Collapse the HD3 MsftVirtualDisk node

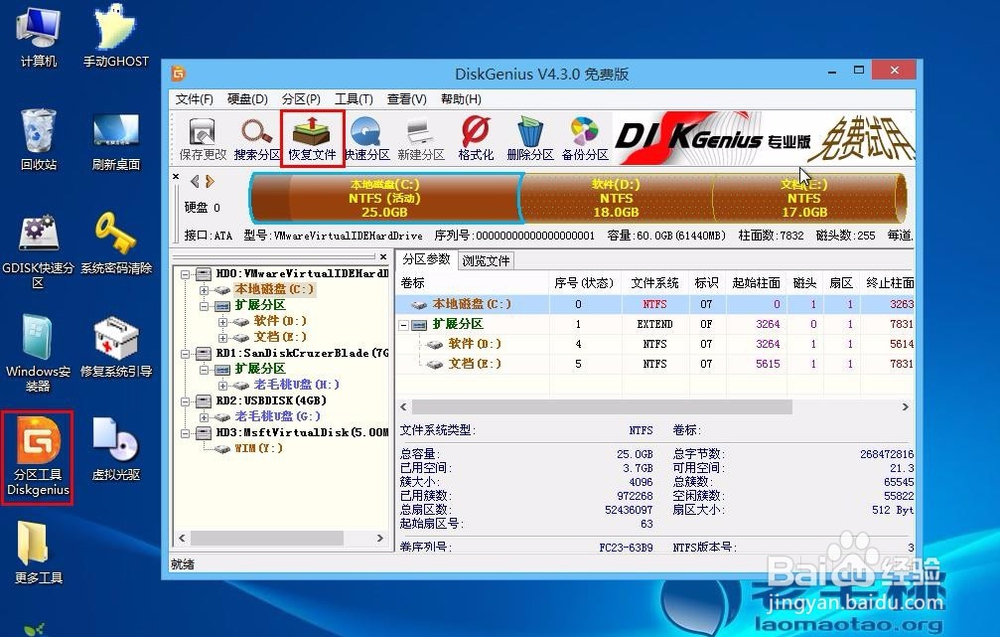(x=184, y=434)
